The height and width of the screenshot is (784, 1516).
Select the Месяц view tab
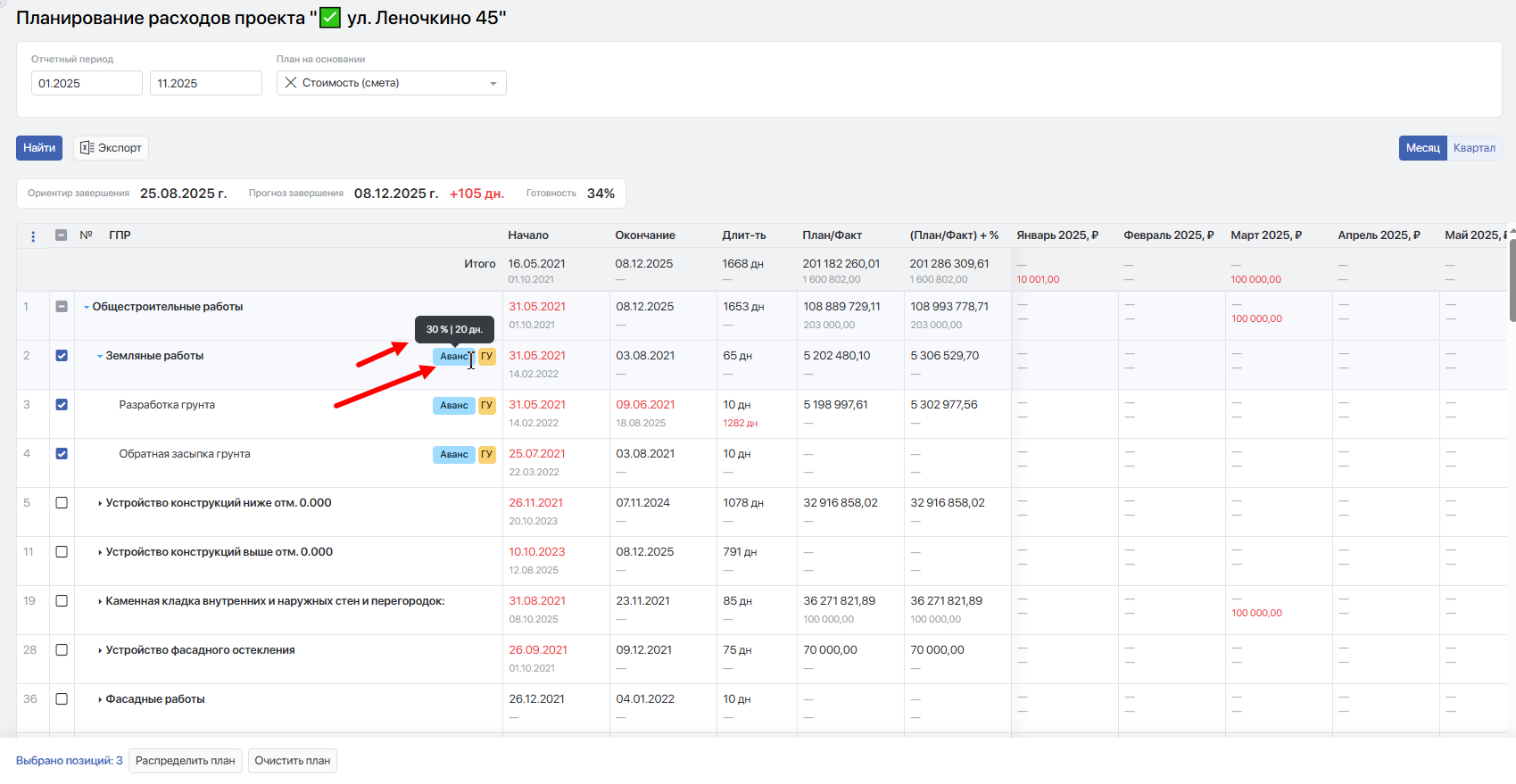[1422, 148]
